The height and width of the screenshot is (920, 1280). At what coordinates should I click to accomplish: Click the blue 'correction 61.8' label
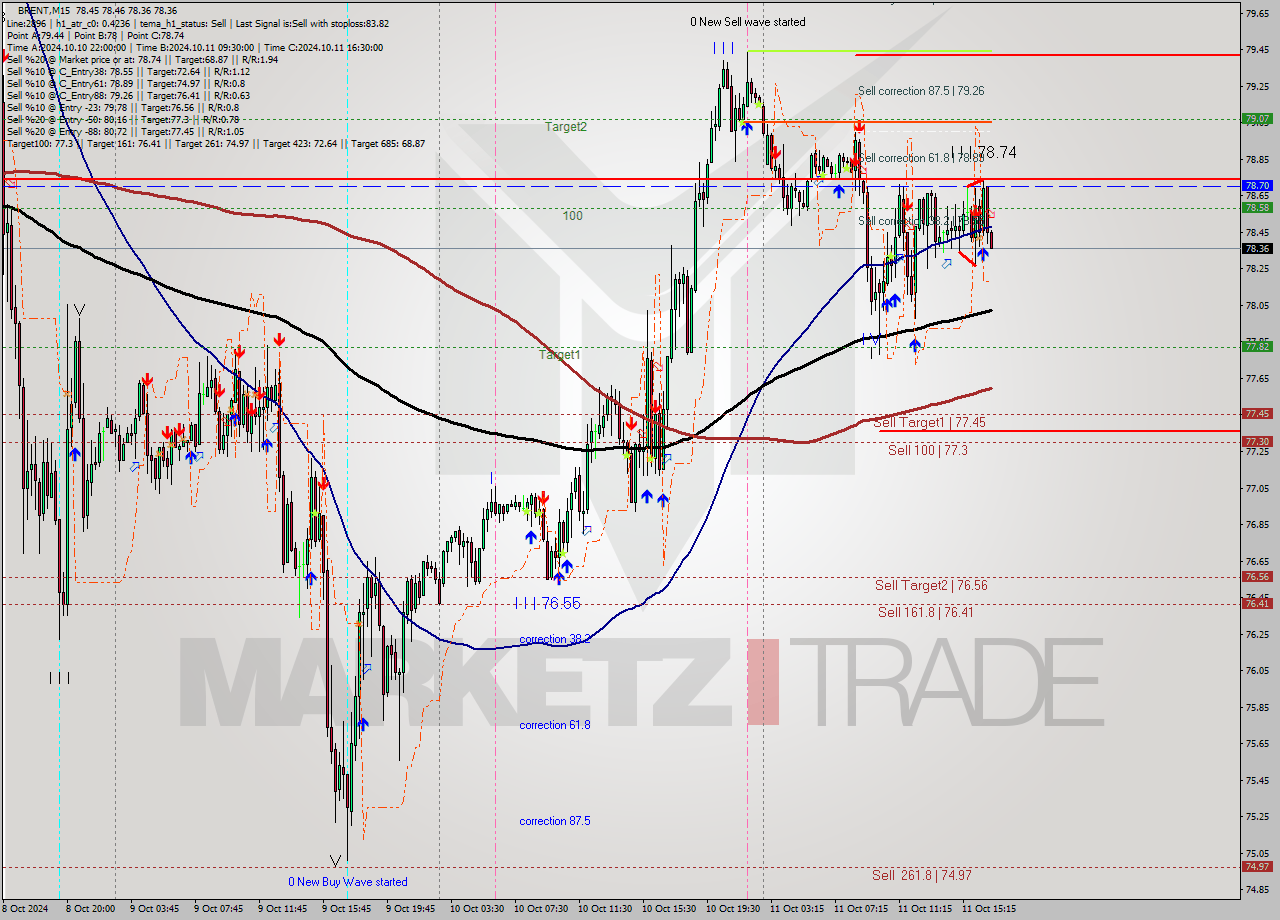555,725
